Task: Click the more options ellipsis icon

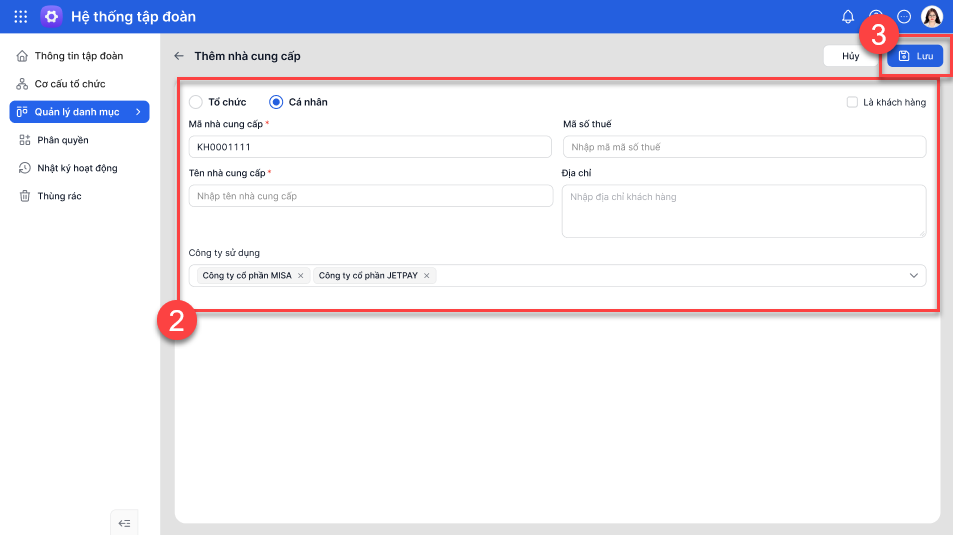Action: [904, 16]
